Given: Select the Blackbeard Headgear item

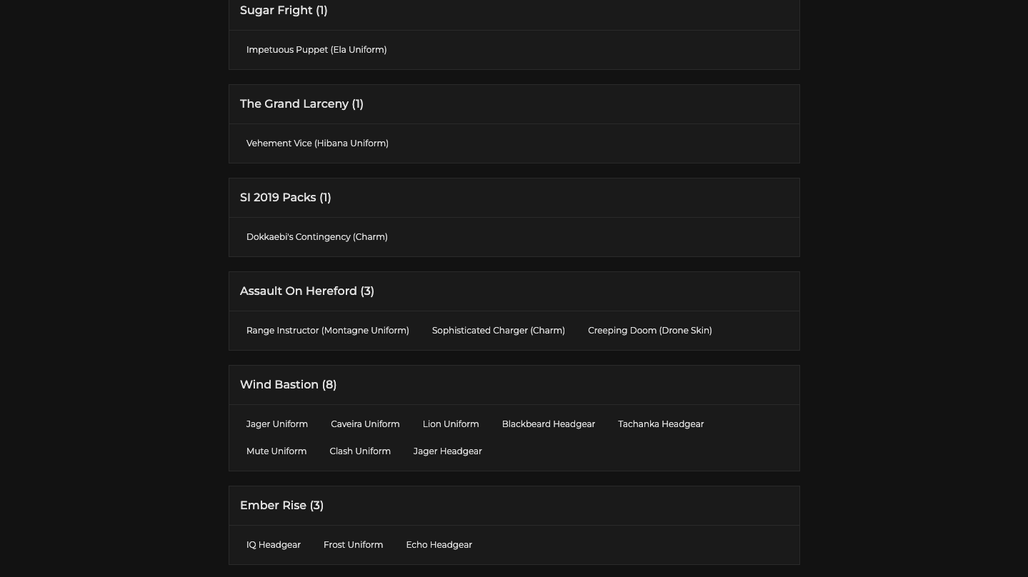Looking at the screenshot, I should [548, 424].
